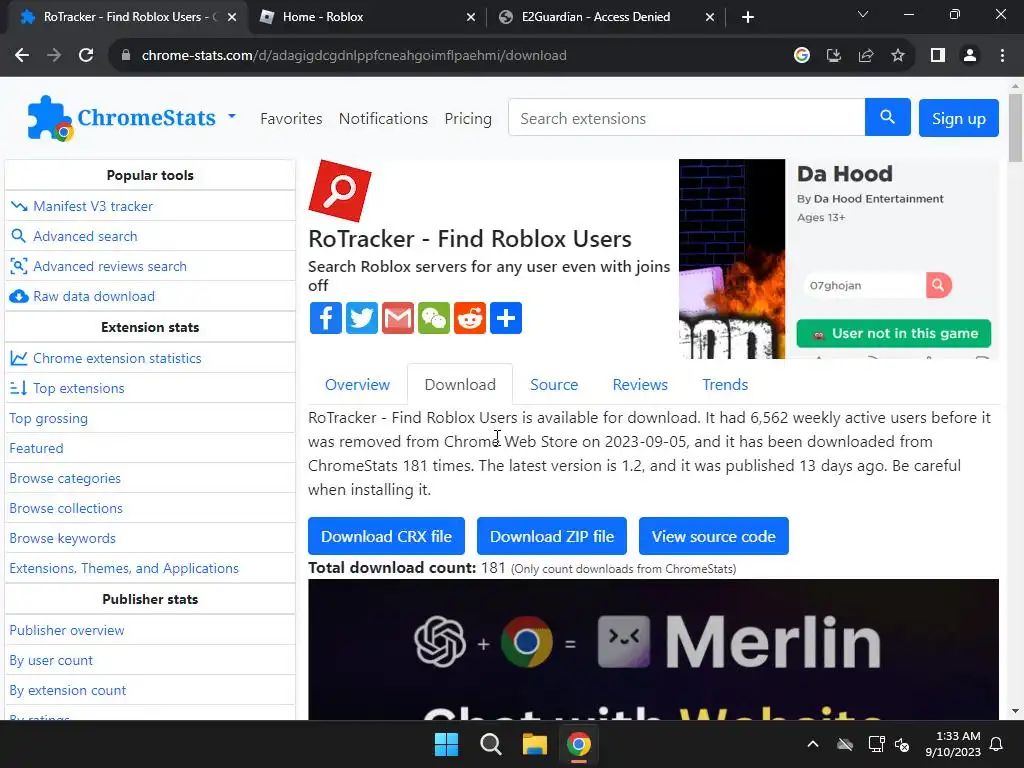The height and width of the screenshot is (768, 1024).
Task: Click the blue search magnifier button
Action: pyautogui.click(x=888, y=118)
